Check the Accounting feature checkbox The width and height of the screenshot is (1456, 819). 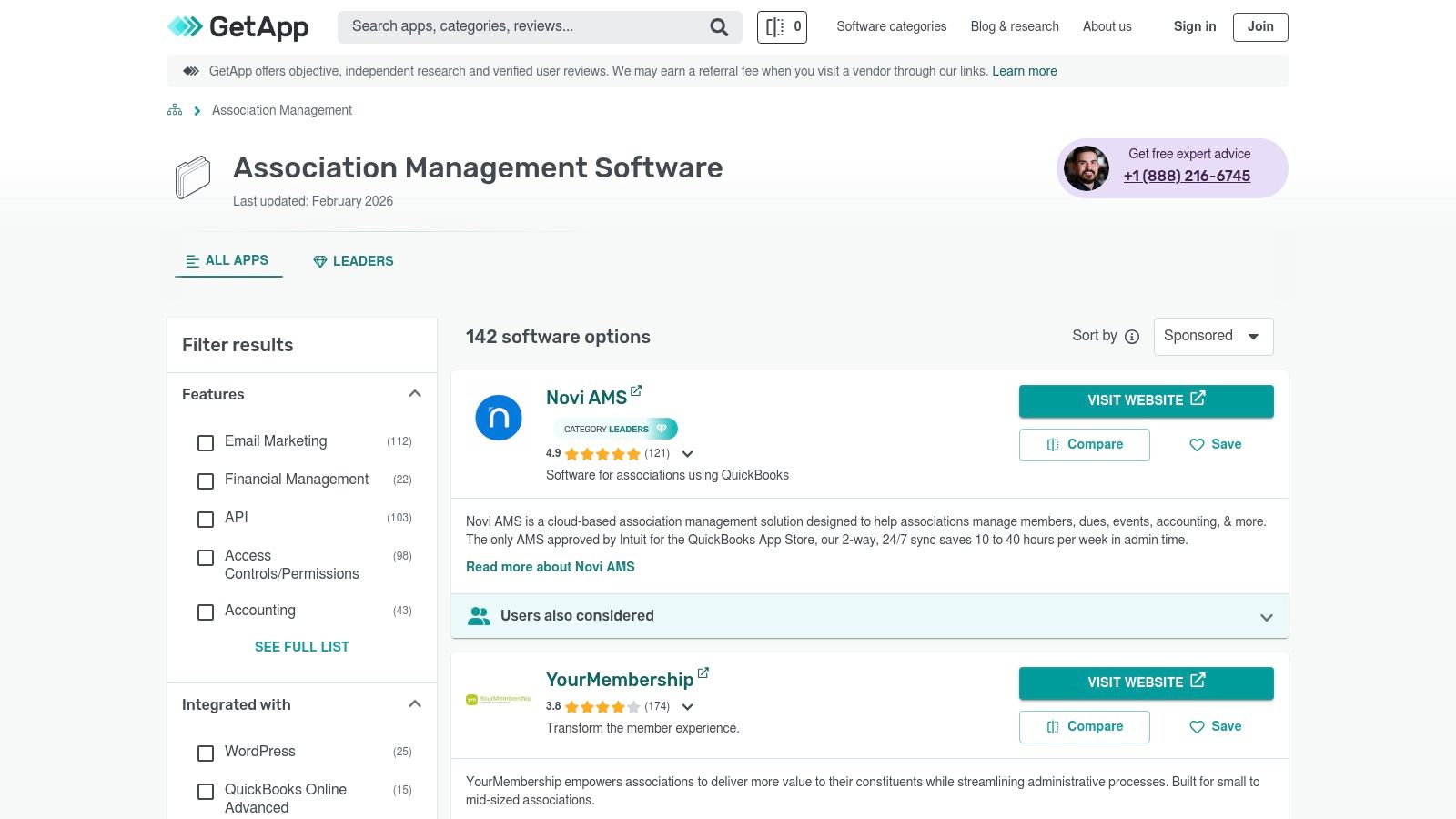point(205,612)
